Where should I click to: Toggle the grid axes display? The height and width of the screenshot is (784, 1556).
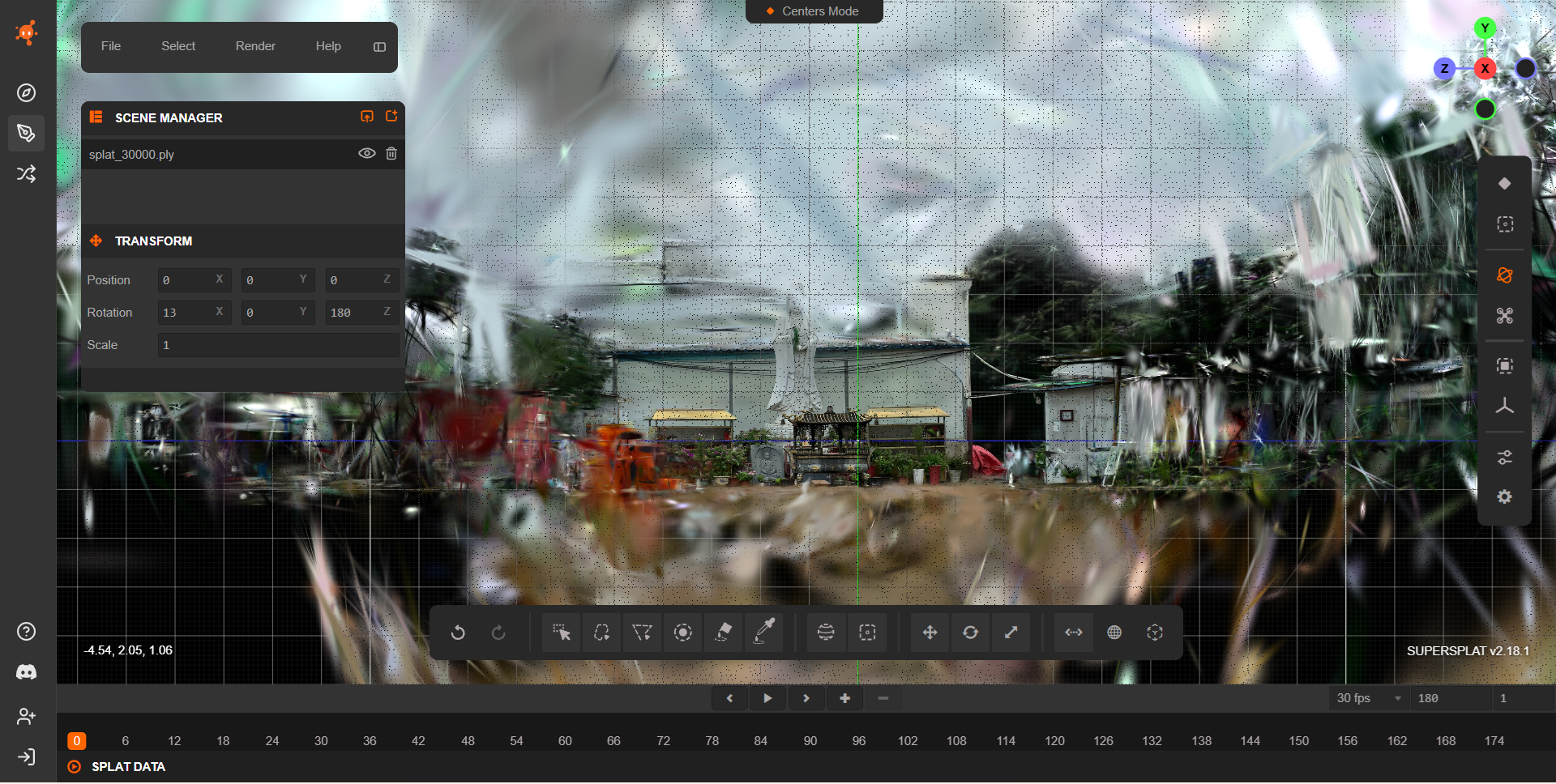click(1505, 407)
